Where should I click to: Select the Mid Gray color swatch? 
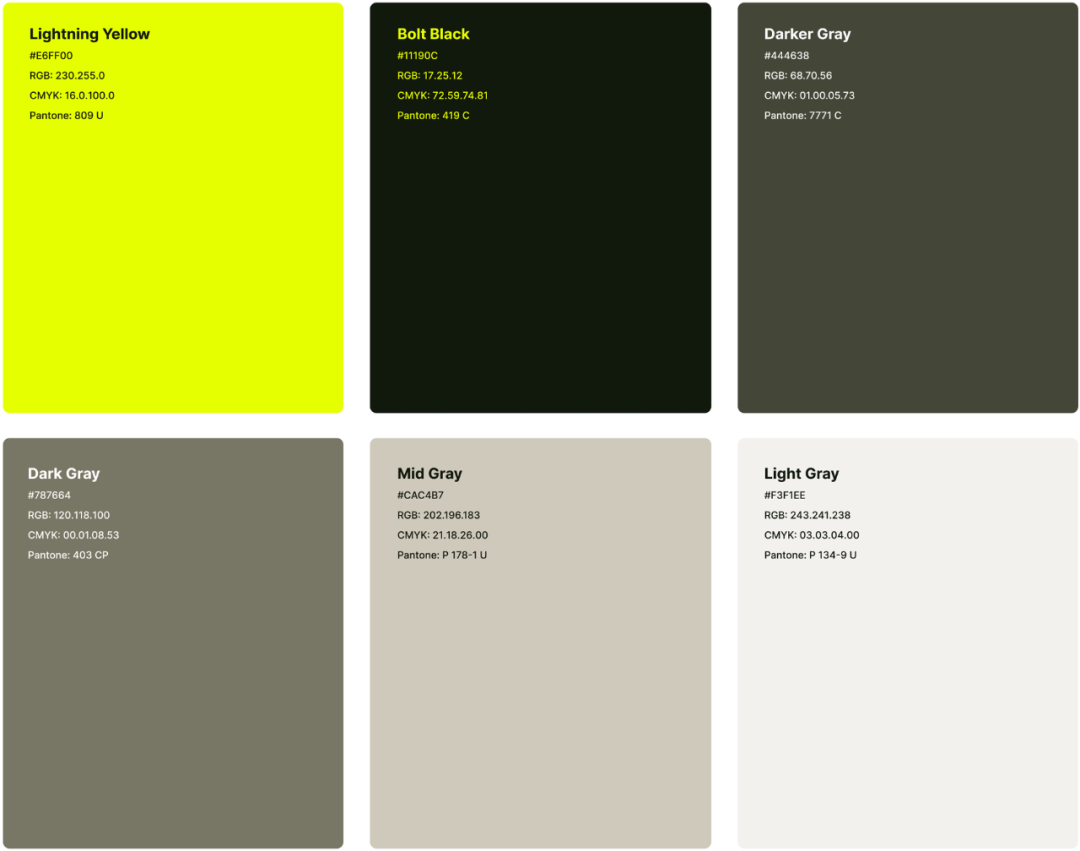coord(540,643)
